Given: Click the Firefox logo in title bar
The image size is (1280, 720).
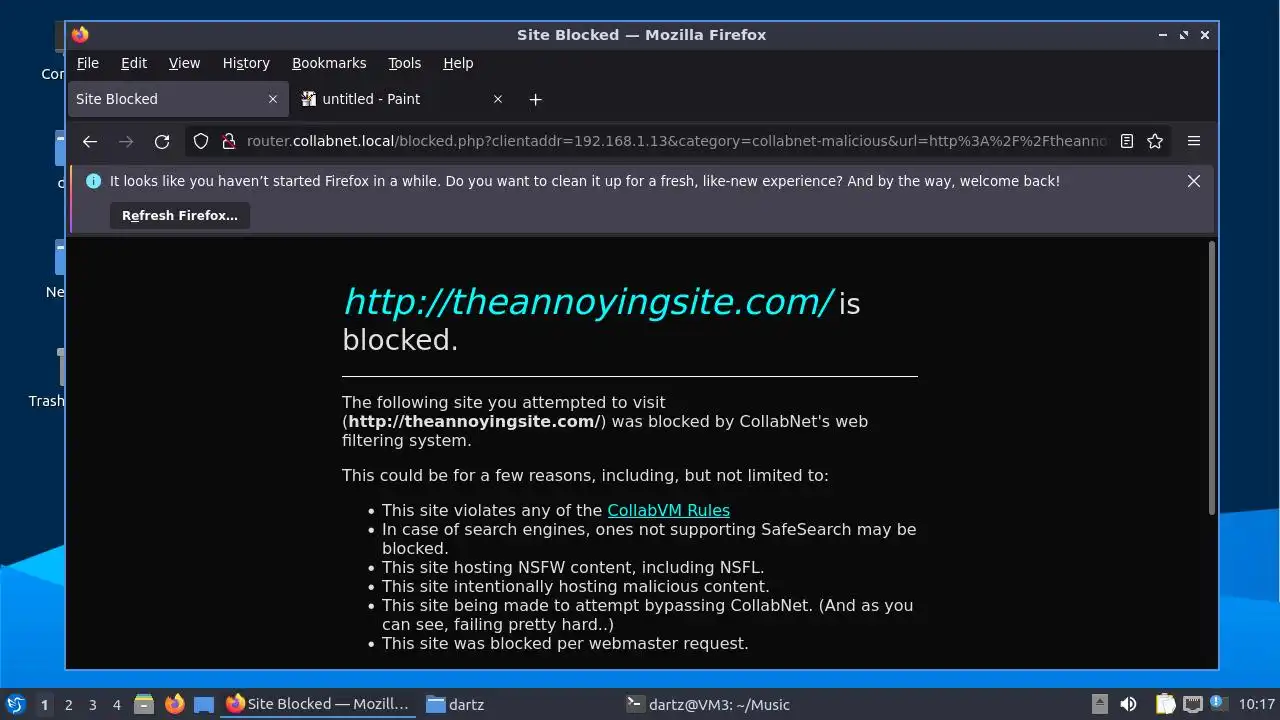Looking at the screenshot, I should (80, 34).
